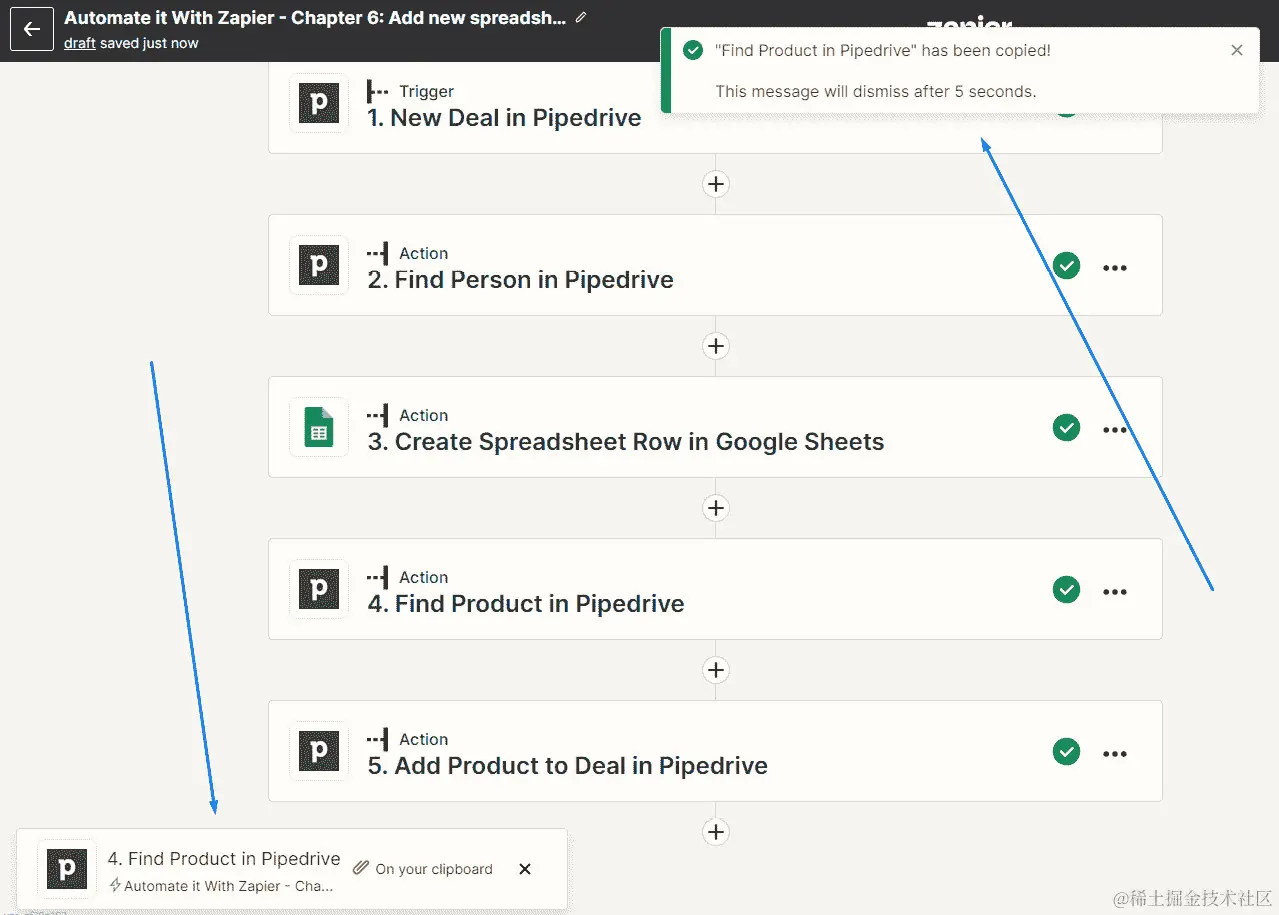Open the three-dot menu for step 2

pyautogui.click(x=1114, y=267)
